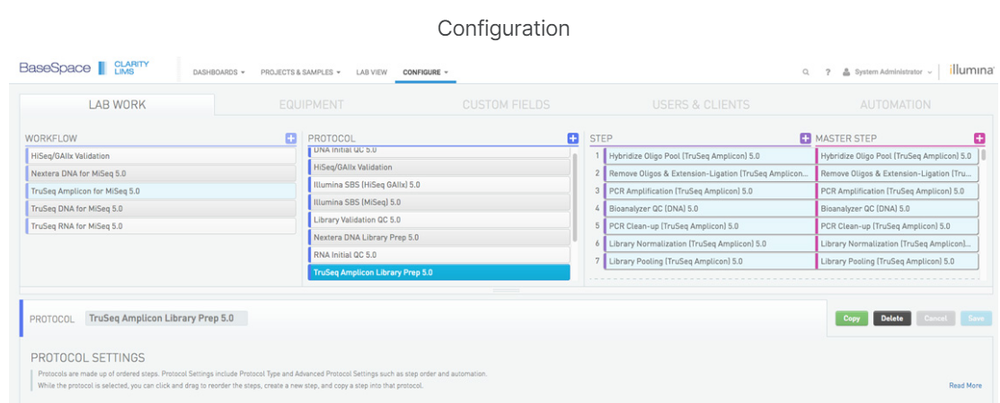
Task: Select step 5 PCR Clean-up
Action: click(x=709, y=226)
